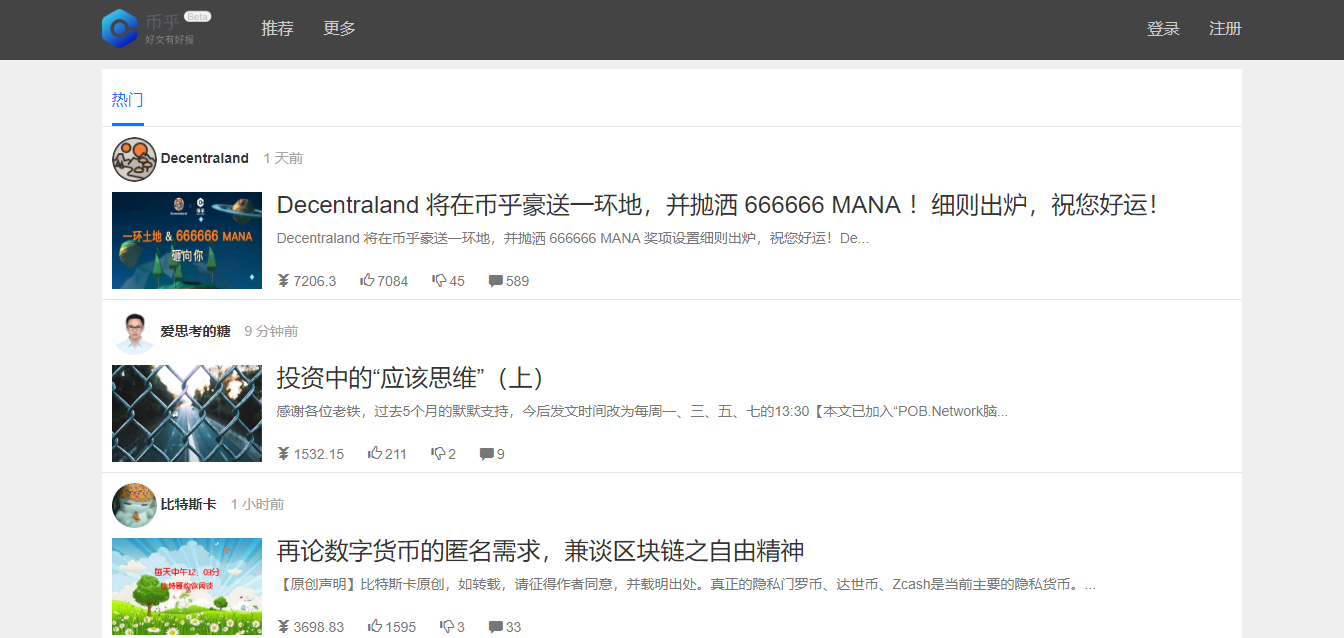Viewport: 1344px width, 638px height.
Task: Upvote the article with 1595 likes
Action: click(x=375, y=627)
